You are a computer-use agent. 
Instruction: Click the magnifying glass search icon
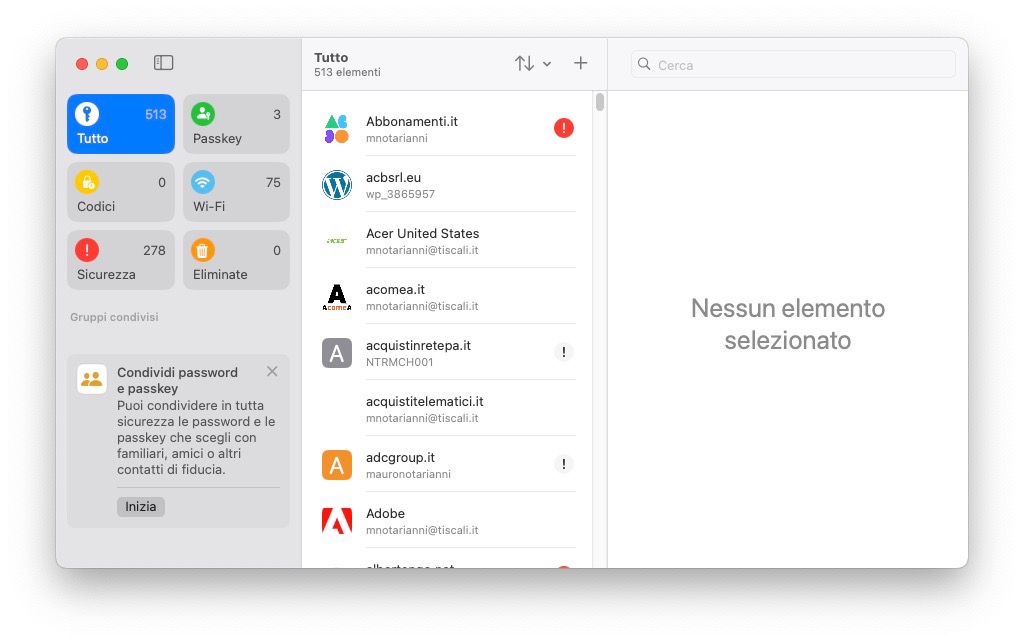[644, 64]
